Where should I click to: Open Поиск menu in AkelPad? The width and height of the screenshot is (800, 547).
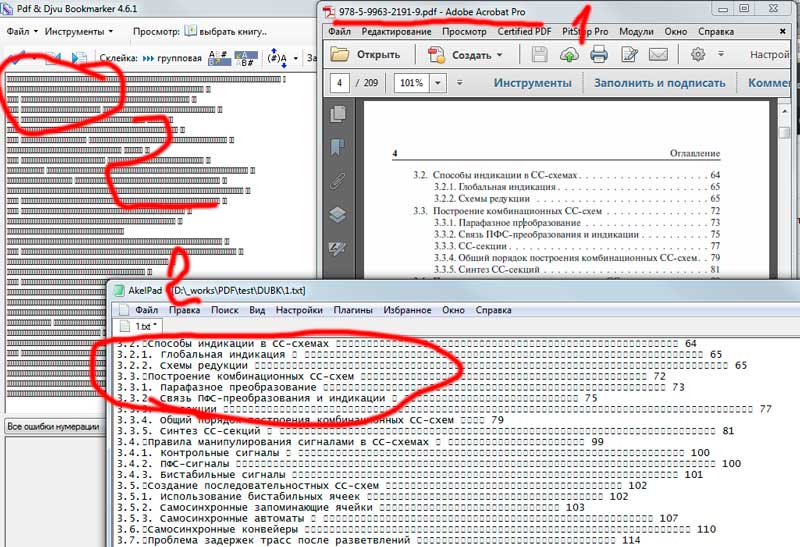[224, 310]
